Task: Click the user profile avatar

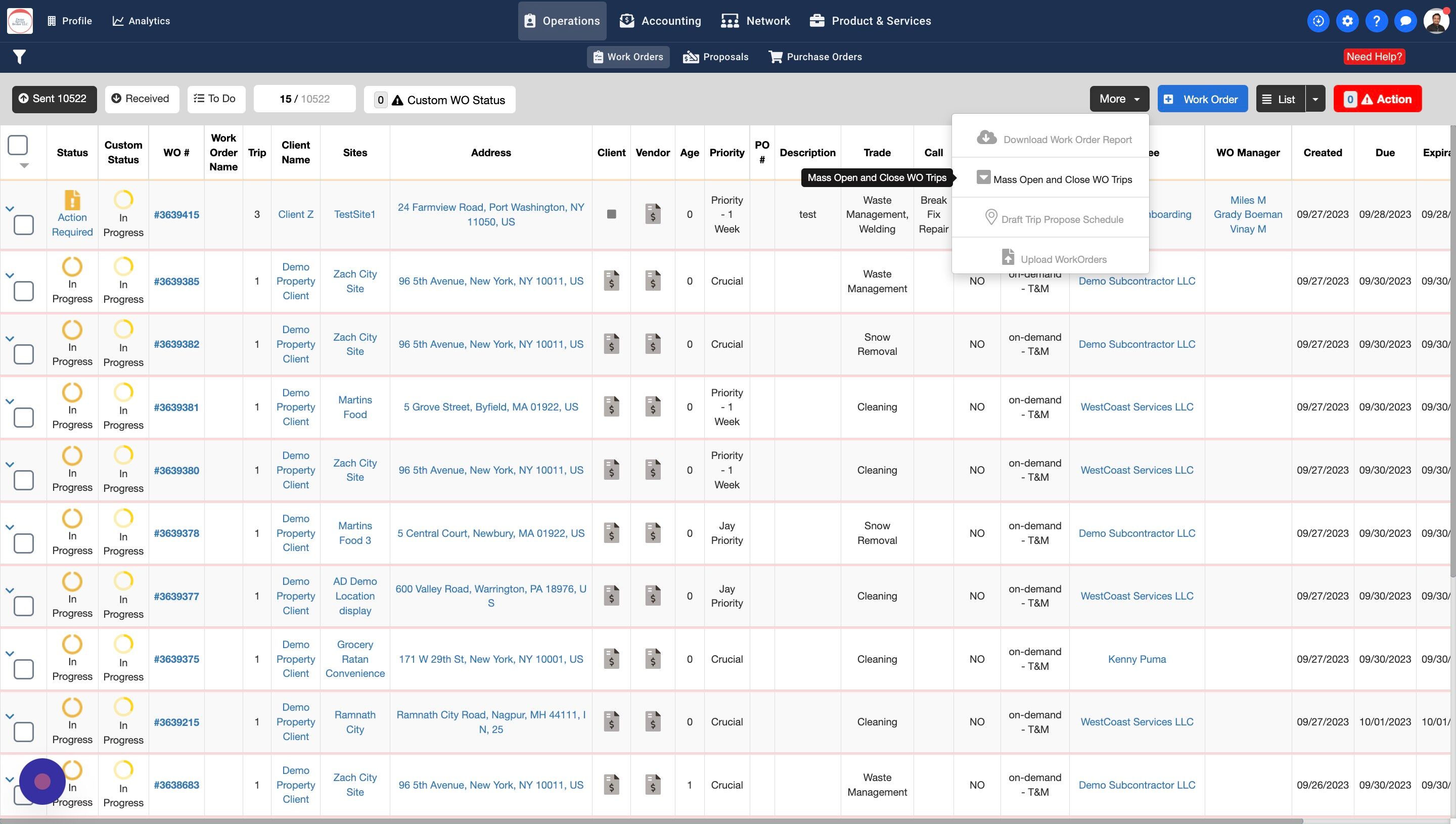Action: point(1436,21)
